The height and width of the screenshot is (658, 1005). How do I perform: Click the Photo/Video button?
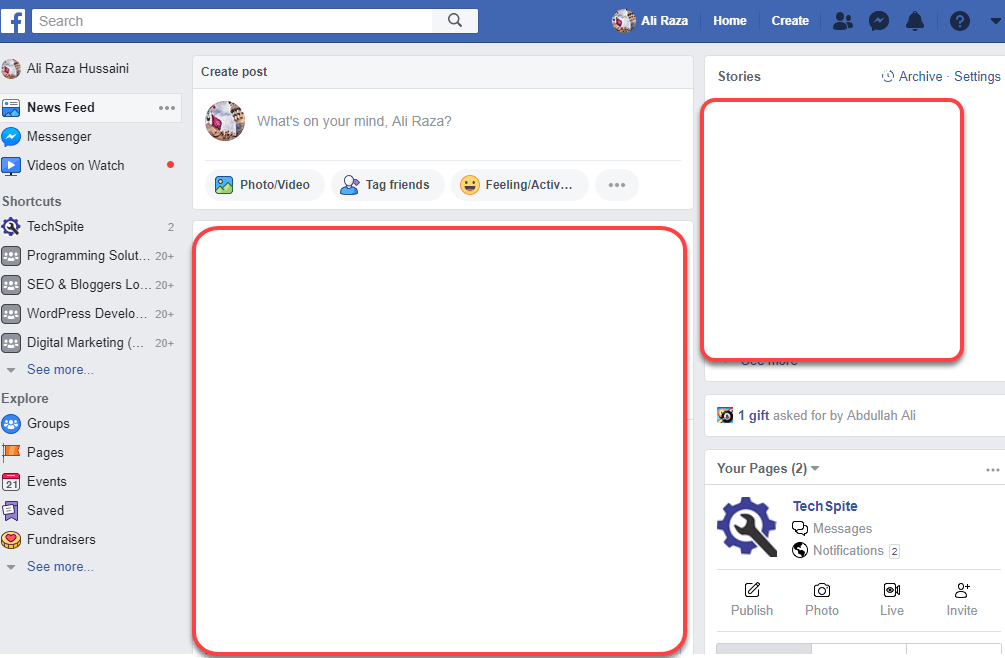coord(264,185)
